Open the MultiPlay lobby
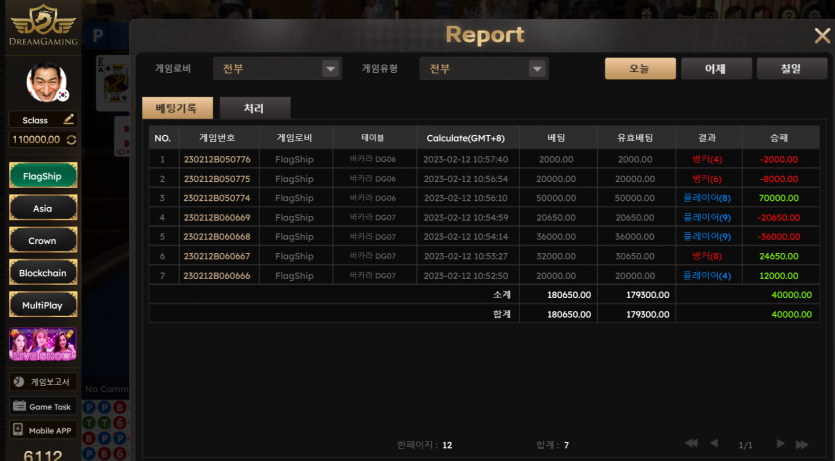The height and width of the screenshot is (461, 835). (x=43, y=305)
